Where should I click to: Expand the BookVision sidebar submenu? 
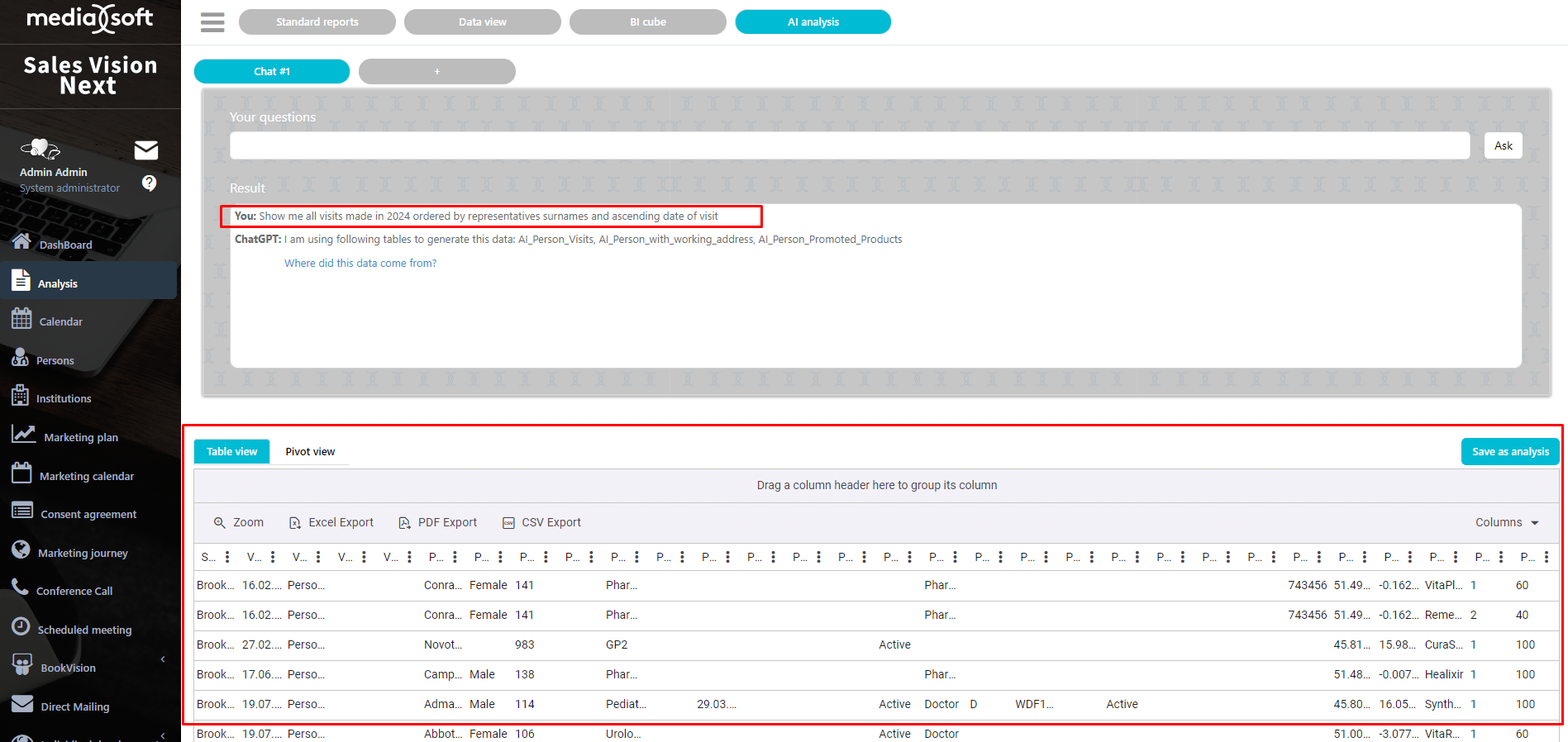(x=163, y=659)
